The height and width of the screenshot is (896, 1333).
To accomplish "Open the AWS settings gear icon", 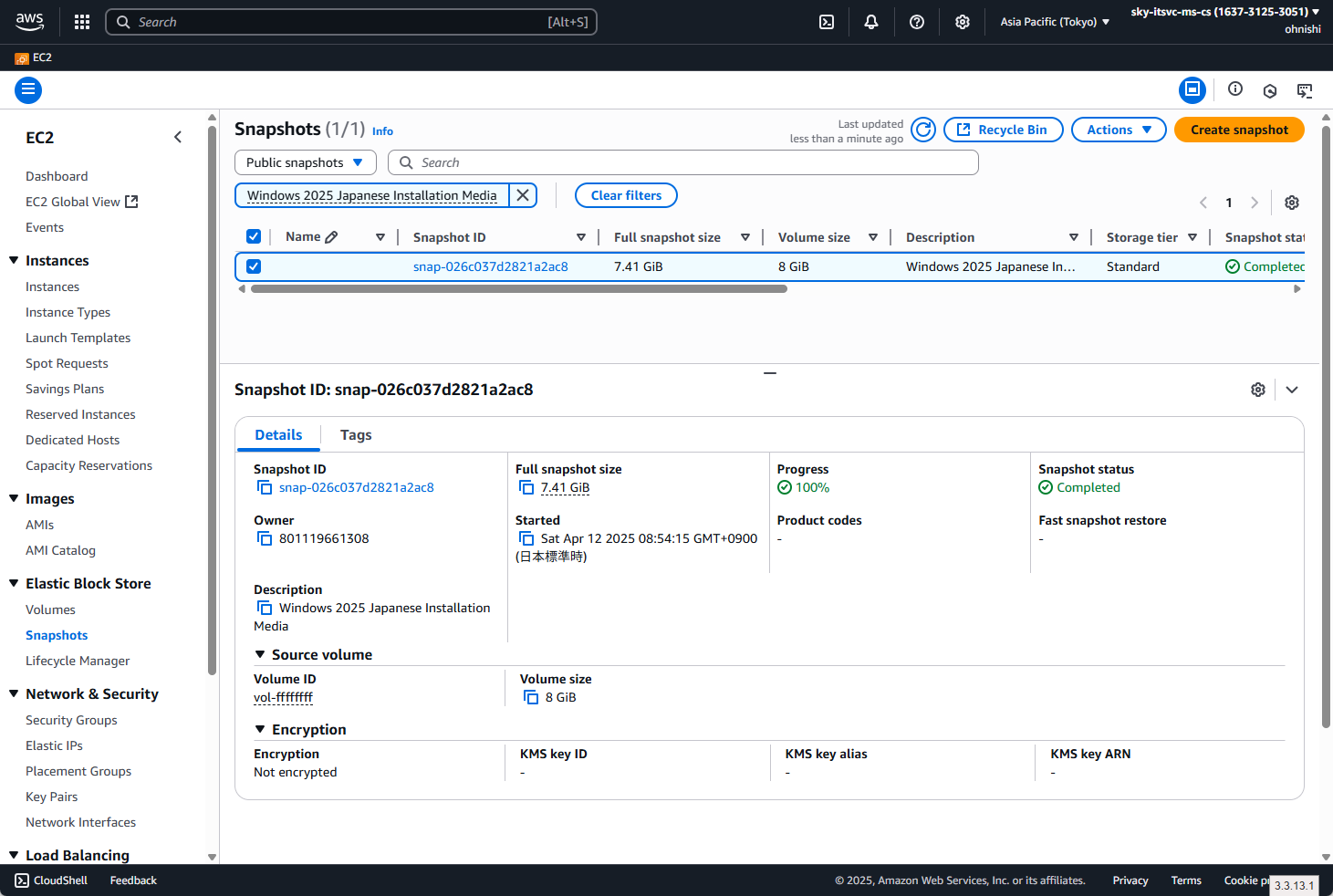I will click(x=962, y=21).
